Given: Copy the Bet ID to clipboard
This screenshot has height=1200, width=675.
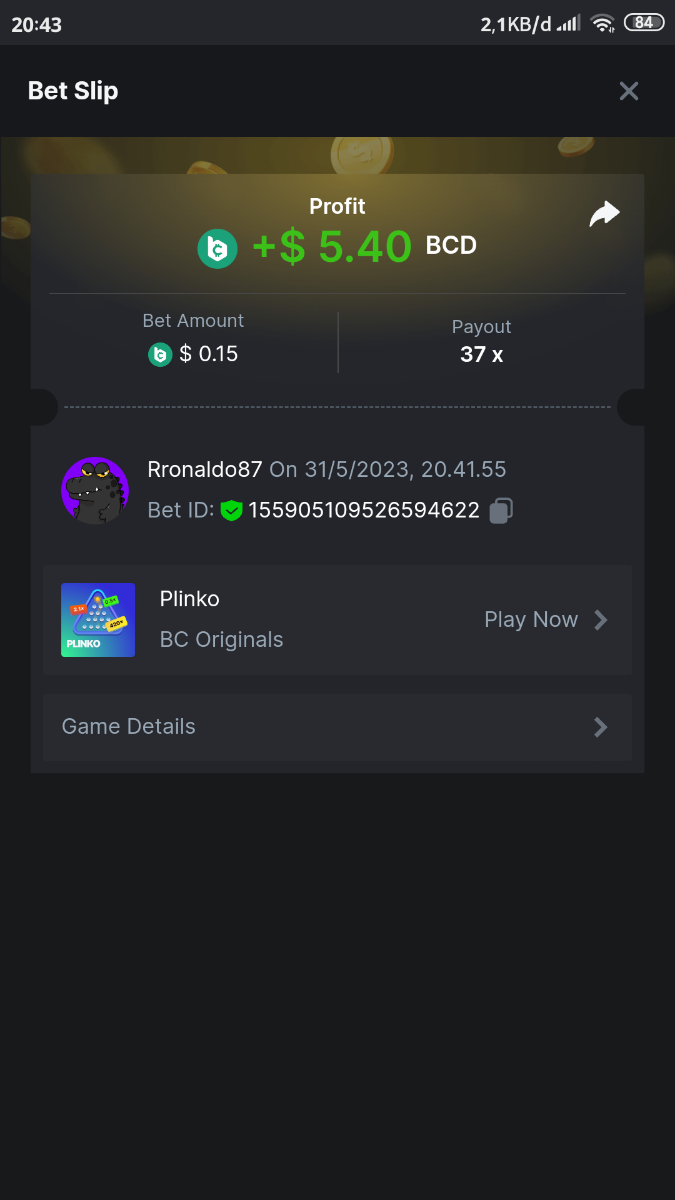Looking at the screenshot, I should pos(501,511).
